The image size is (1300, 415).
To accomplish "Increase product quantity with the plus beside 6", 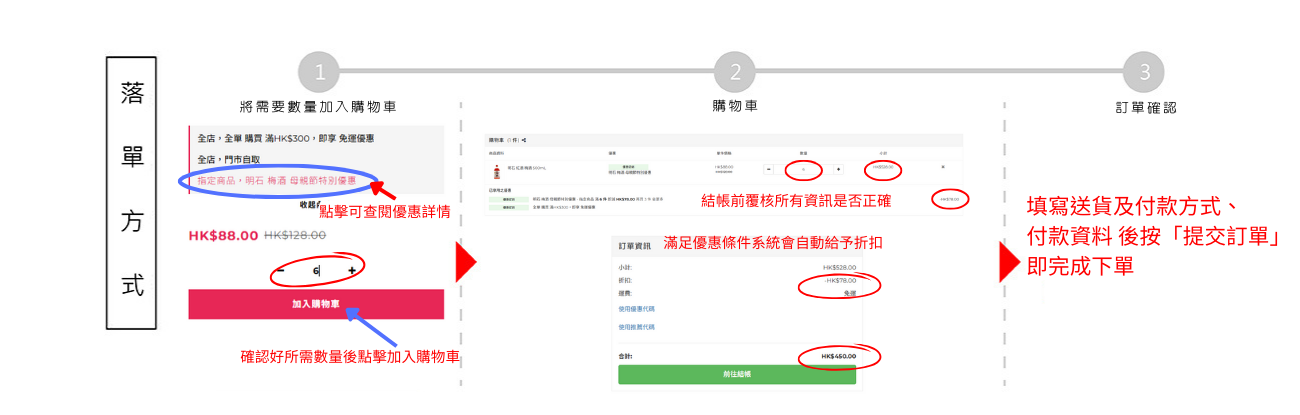I will (352, 270).
